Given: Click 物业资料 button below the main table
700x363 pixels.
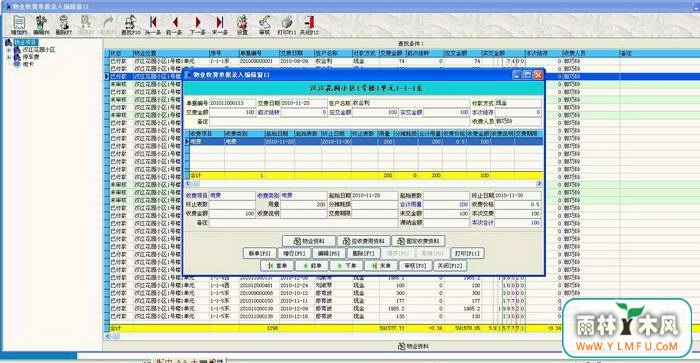Looking at the screenshot, I should coord(413,346).
